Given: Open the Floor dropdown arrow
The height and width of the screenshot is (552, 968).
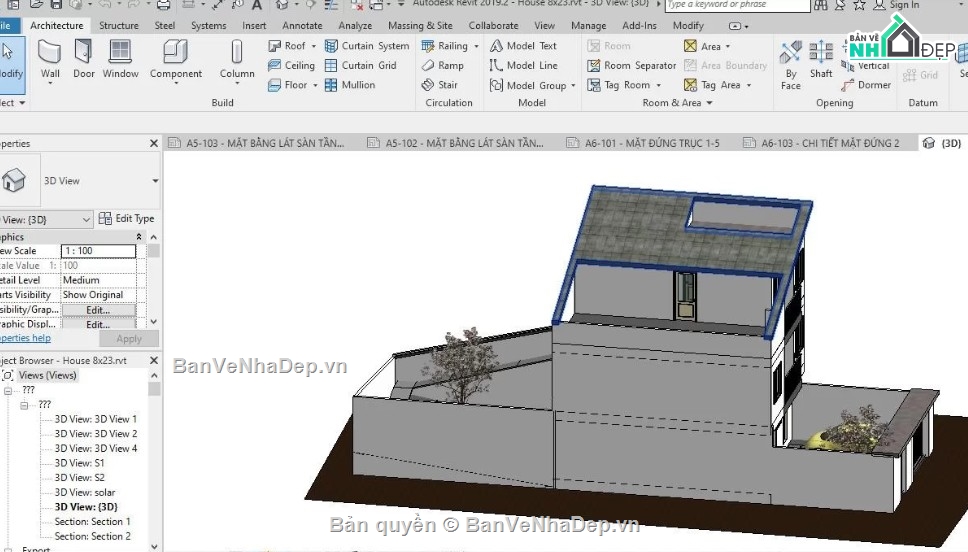Looking at the screenshot, I should (x=315, y=85).
